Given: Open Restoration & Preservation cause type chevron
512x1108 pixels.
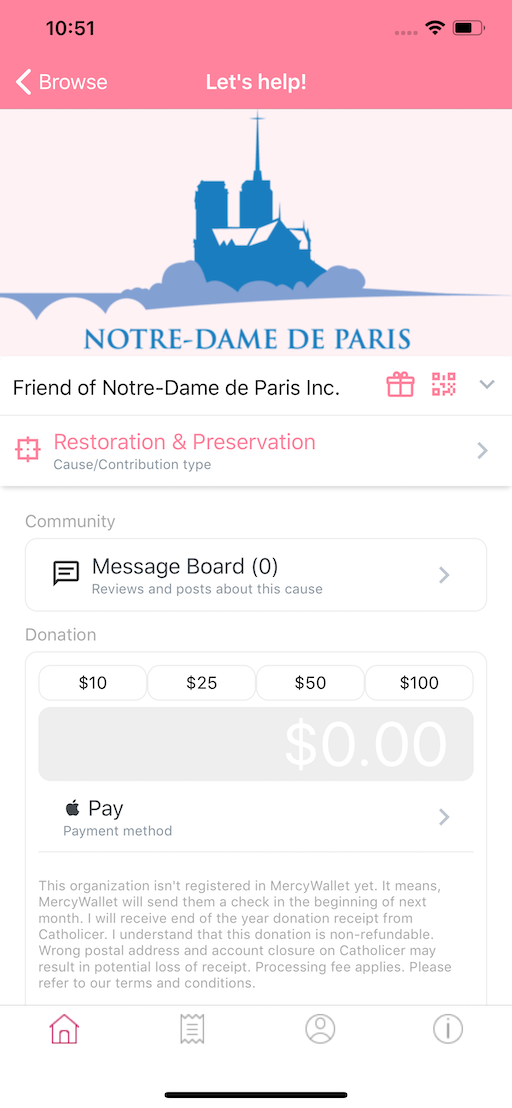Looking at the screenshot, I should click(x=482, y=451).
